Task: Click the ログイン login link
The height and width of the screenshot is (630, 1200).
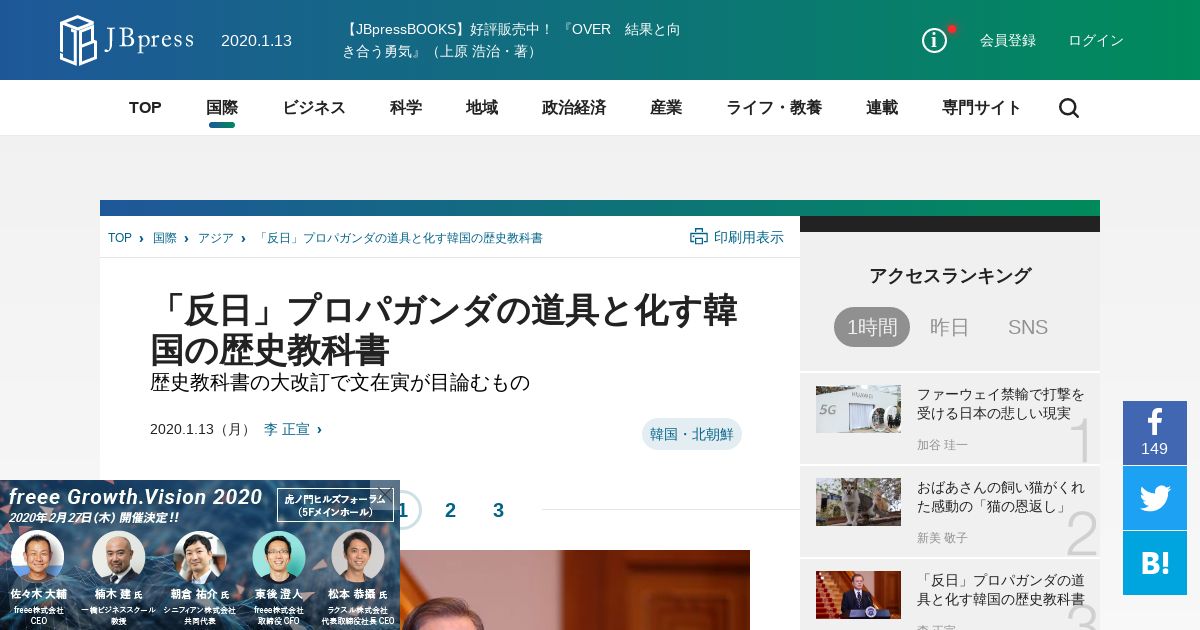Action: tap(1096, 40)
